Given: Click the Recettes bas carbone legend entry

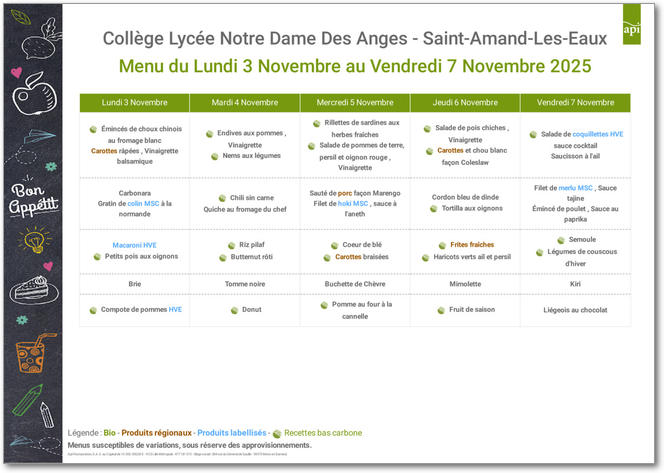Looking at the screenshot, I should click(322, 433).
